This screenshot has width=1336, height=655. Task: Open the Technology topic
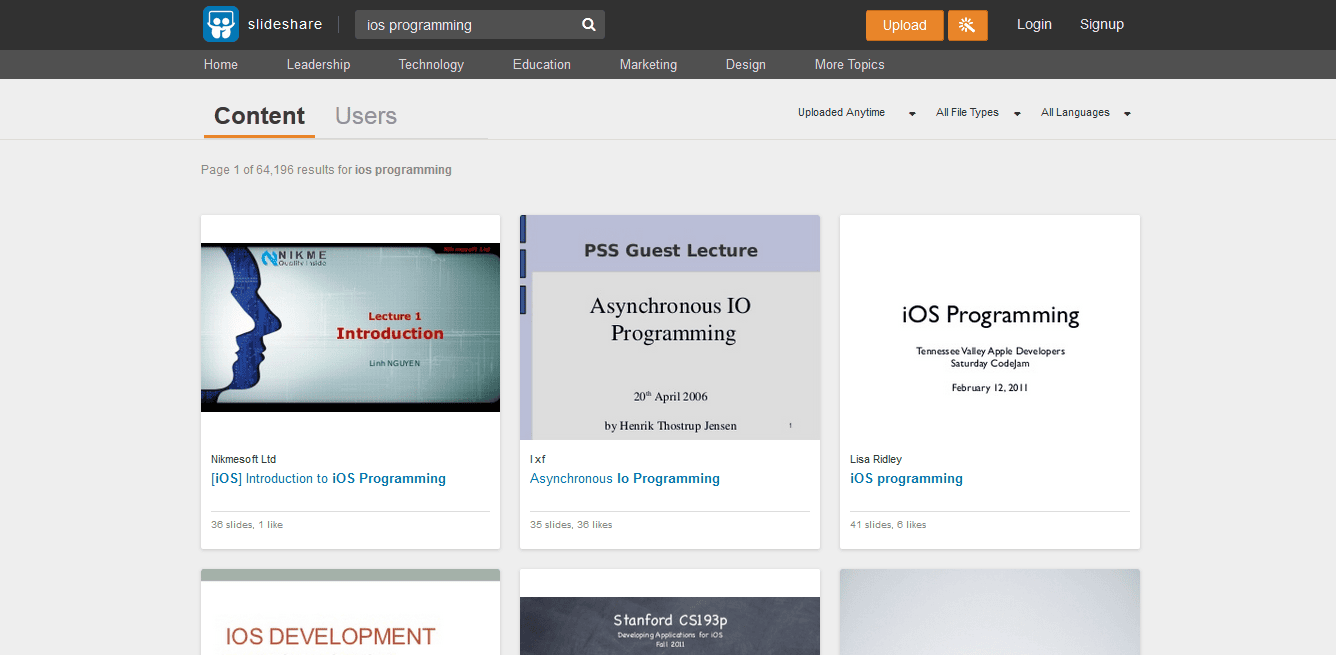tap(431, 64)
